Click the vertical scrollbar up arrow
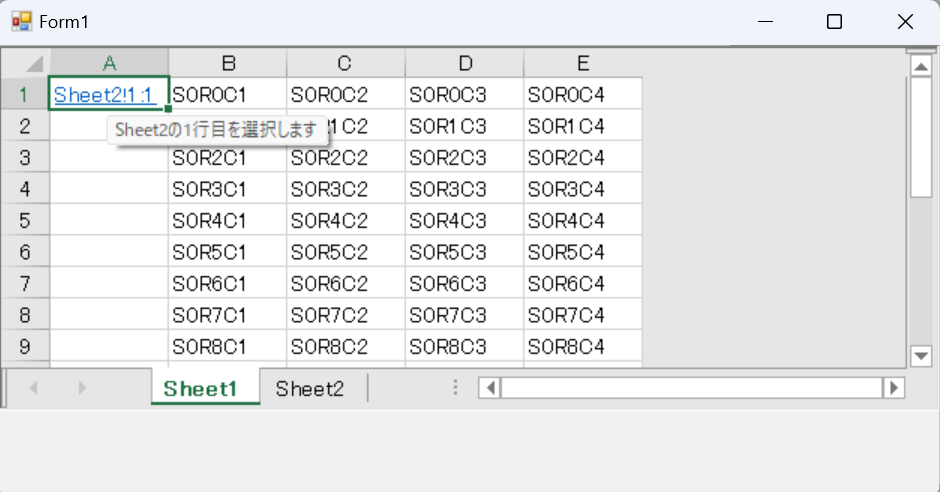 tap(921, 65)
